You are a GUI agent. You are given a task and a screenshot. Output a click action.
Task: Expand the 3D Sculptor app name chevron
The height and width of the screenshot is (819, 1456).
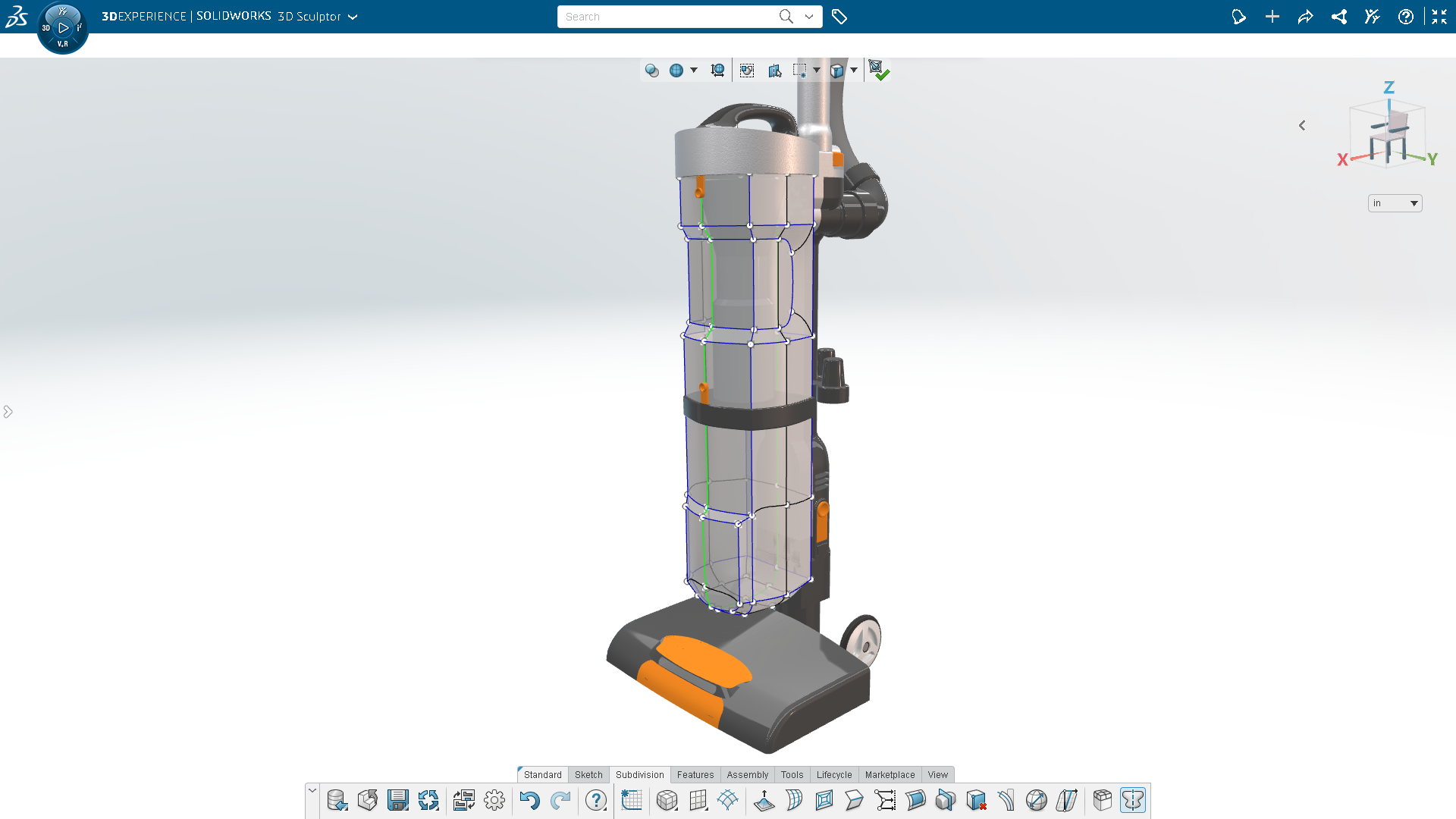(353, 17)
